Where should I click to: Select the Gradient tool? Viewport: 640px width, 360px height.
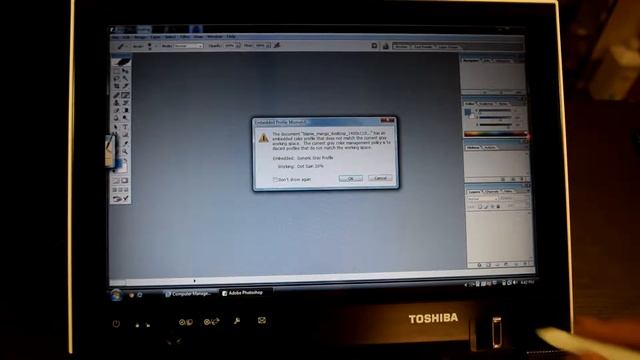tap(125, 110)
